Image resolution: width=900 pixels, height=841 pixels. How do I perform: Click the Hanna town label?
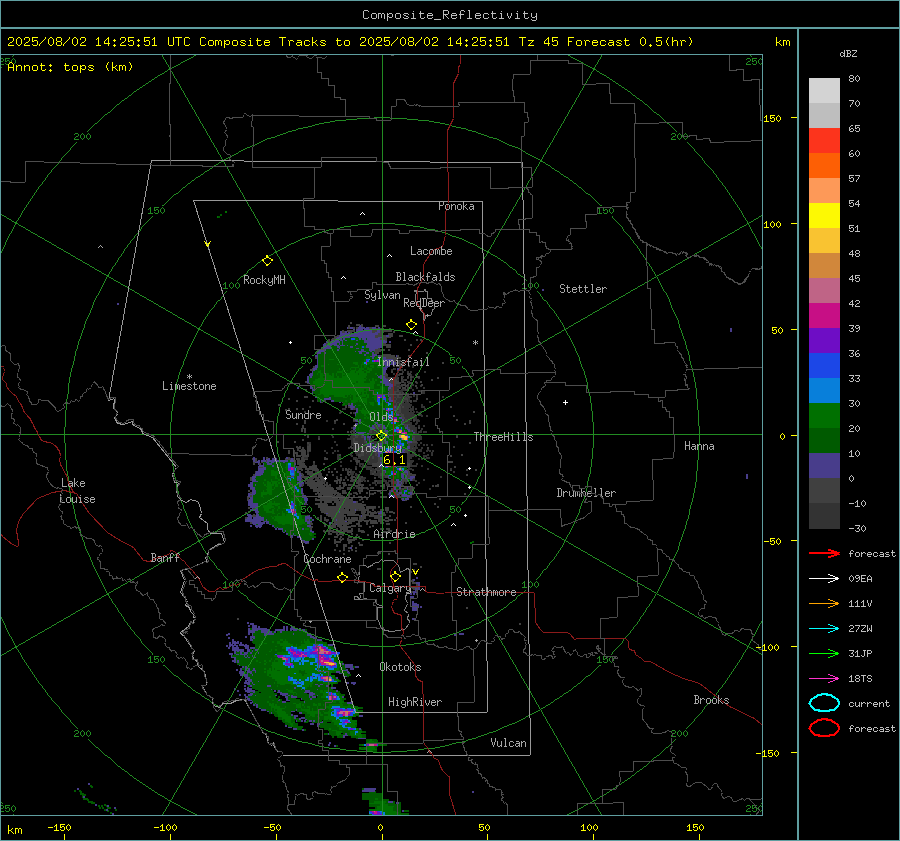click(699, 446)
